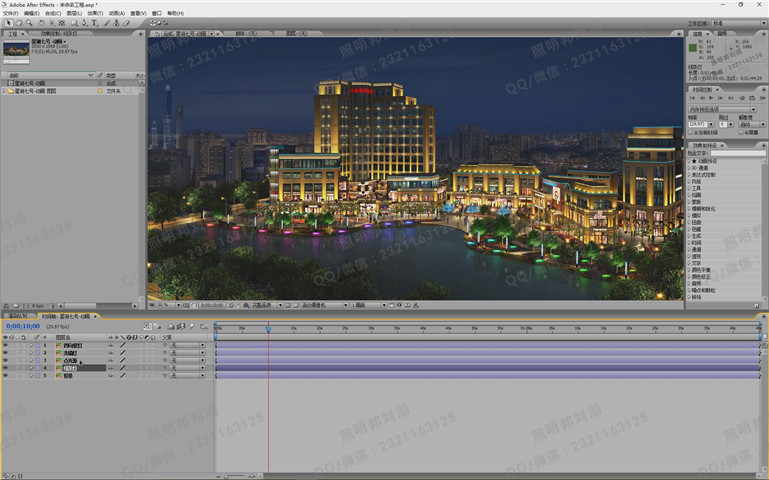Open the 完整品质 resolution dropdown
This screenshot has height=480, width=769.
tap(268, 305)
